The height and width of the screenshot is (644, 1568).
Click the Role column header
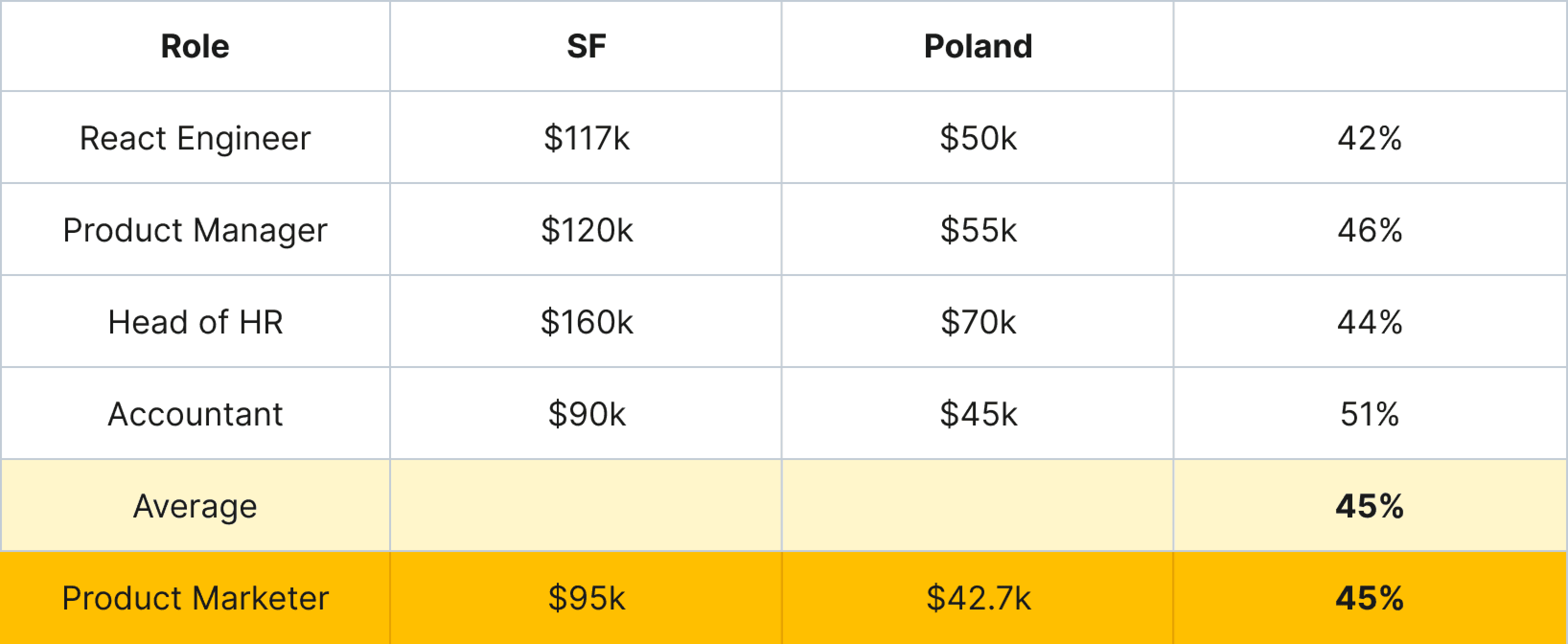point(196,46)
